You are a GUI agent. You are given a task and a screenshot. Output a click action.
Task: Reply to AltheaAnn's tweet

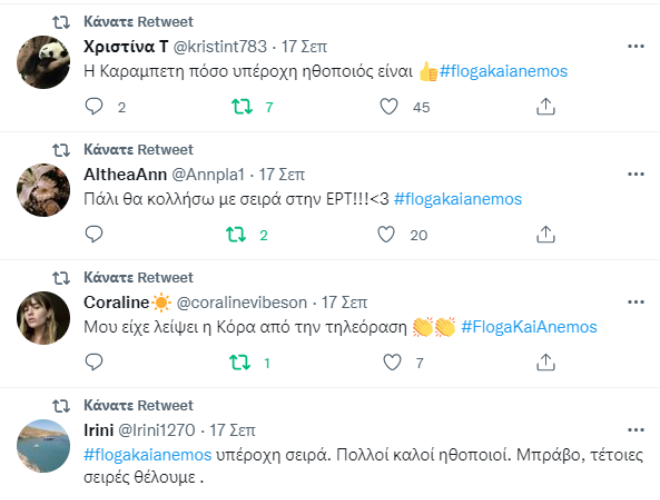tap(95, 234)
